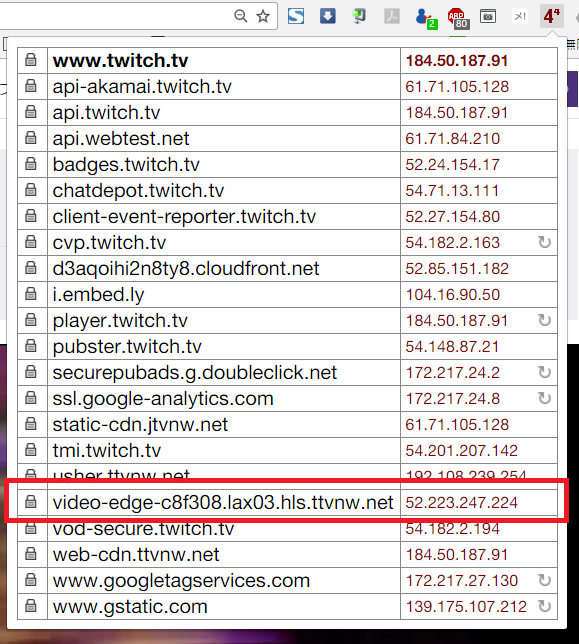This screenshot has height=644, width=579.
Task: Click lock icon beside chatdepot.twitch.tv
Action: point(31,190)
